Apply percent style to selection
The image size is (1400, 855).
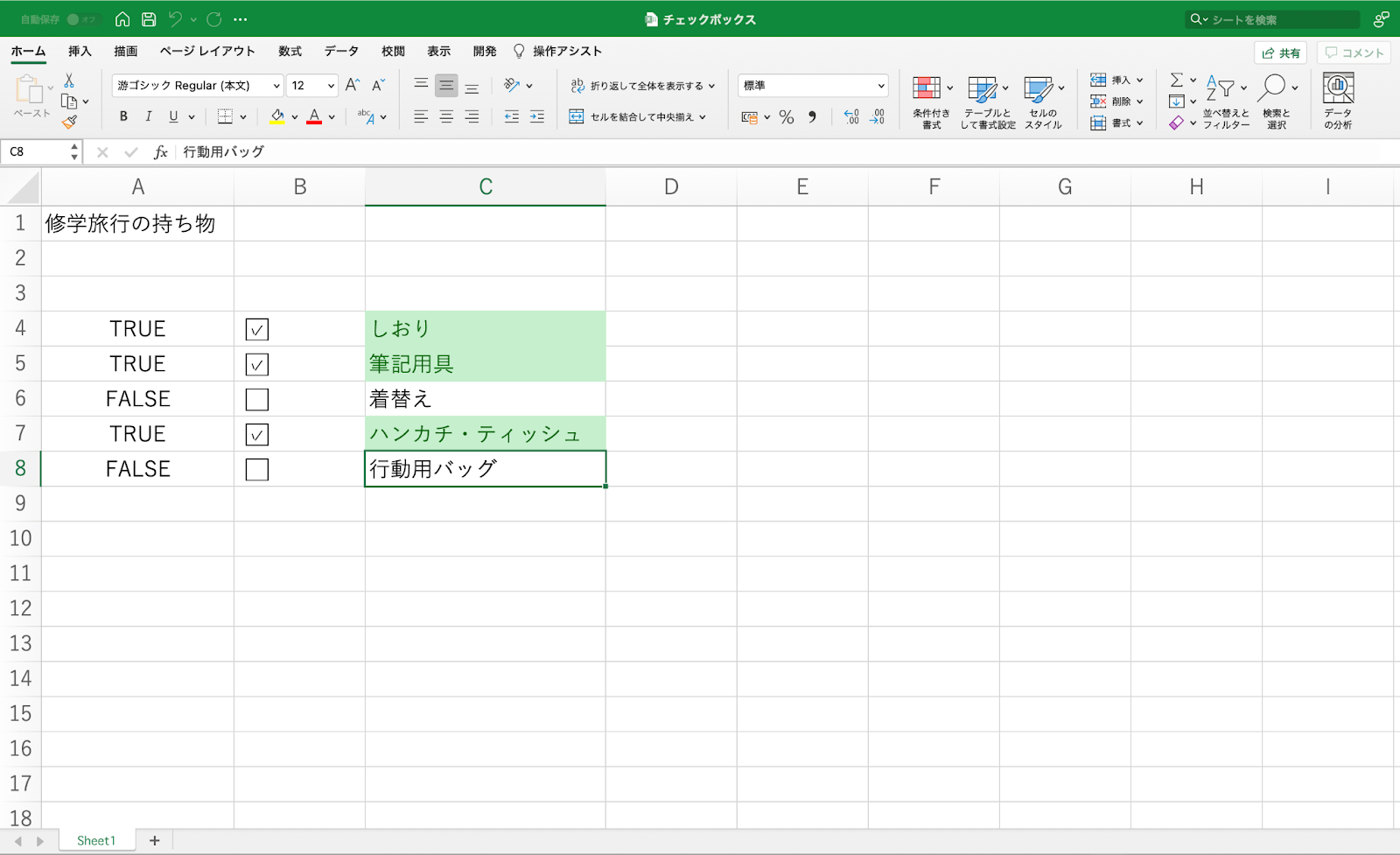tap(786, 116)
